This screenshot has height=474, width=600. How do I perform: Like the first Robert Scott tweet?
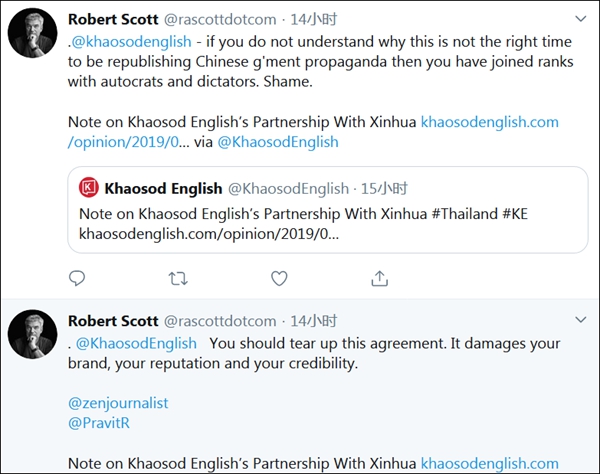[x=280, y=277]
